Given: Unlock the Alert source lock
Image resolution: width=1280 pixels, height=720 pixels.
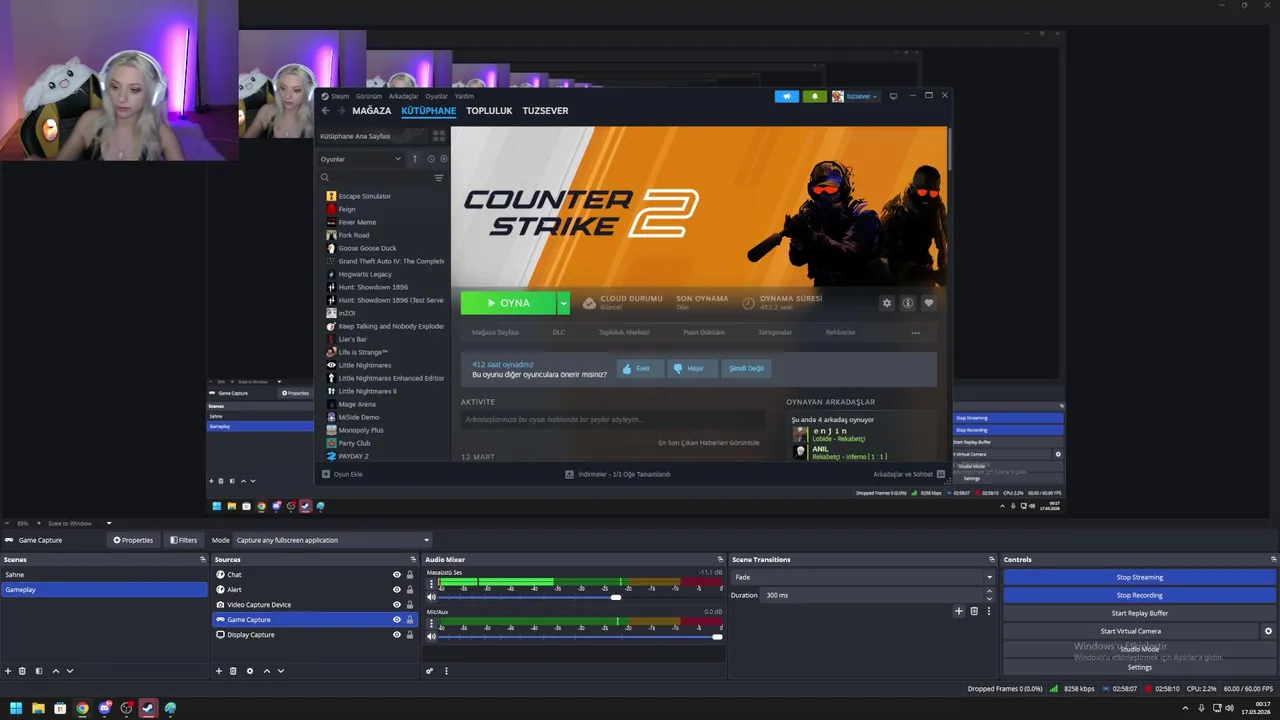Looking at the screenshot, I should pos(410,590).
